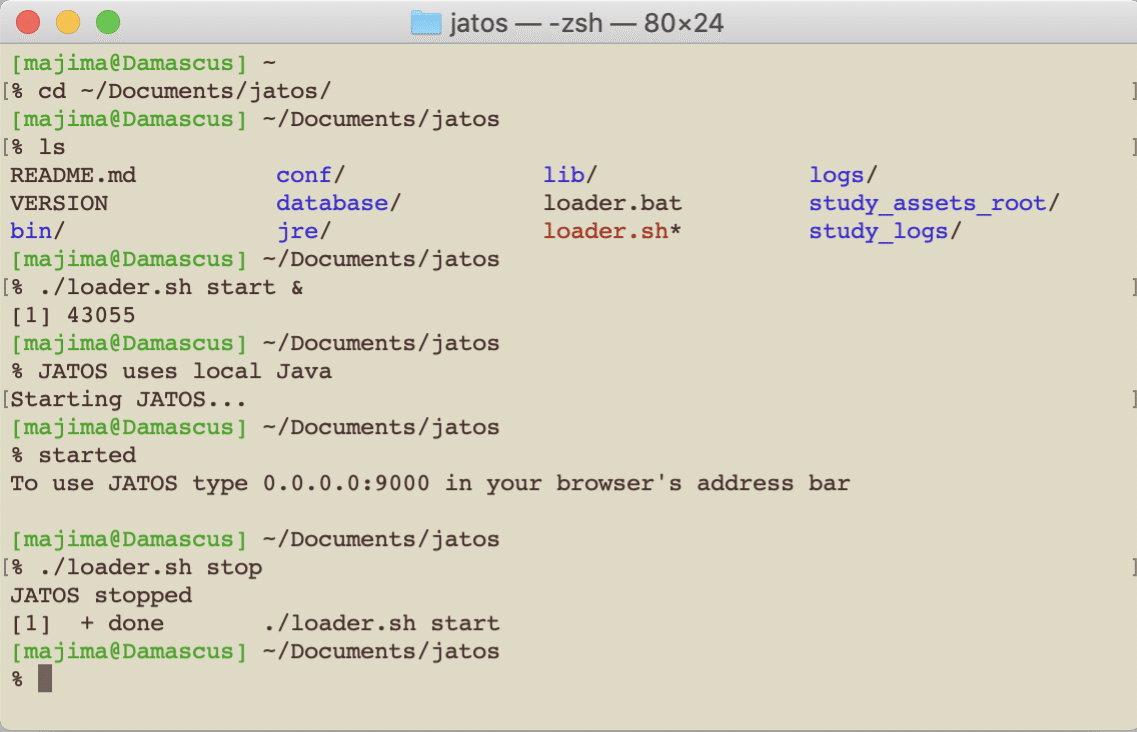Click 'loader.bat' file name
The height and width of the screenshot is (732, 1137).
[x=613, y=203]
